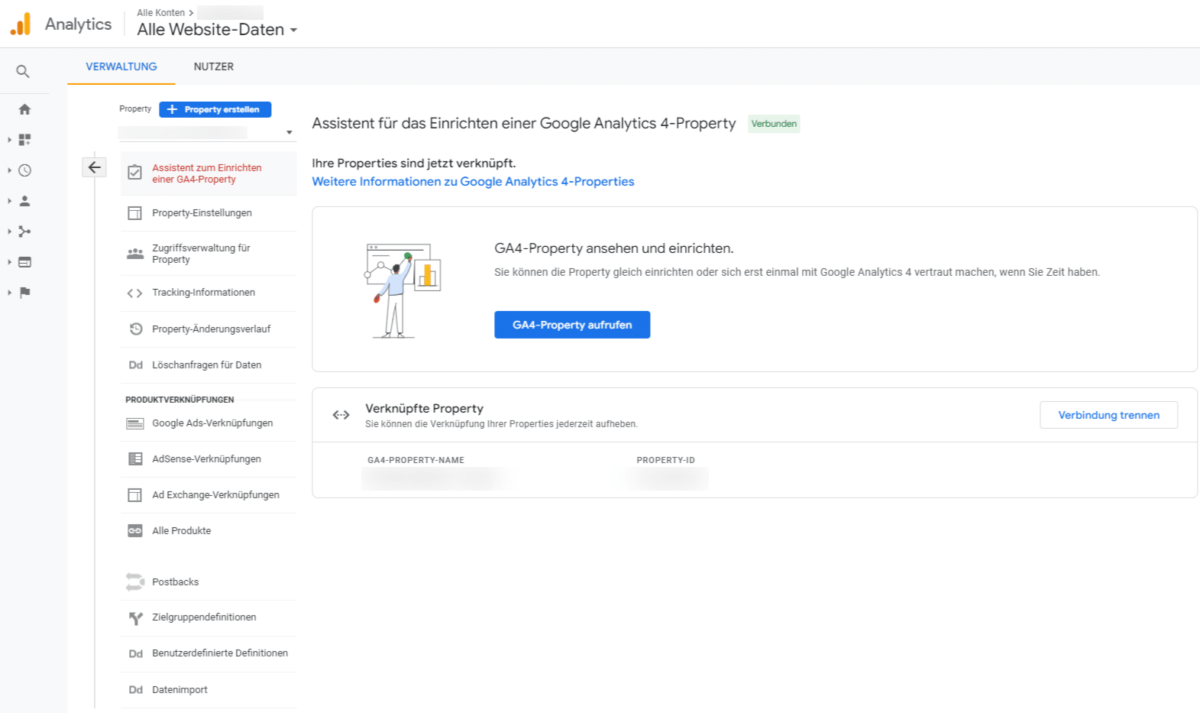Click the GA4-PROPERTY-NAME column header
Viewport: 1200px width, 713px height.
[416, 460]
